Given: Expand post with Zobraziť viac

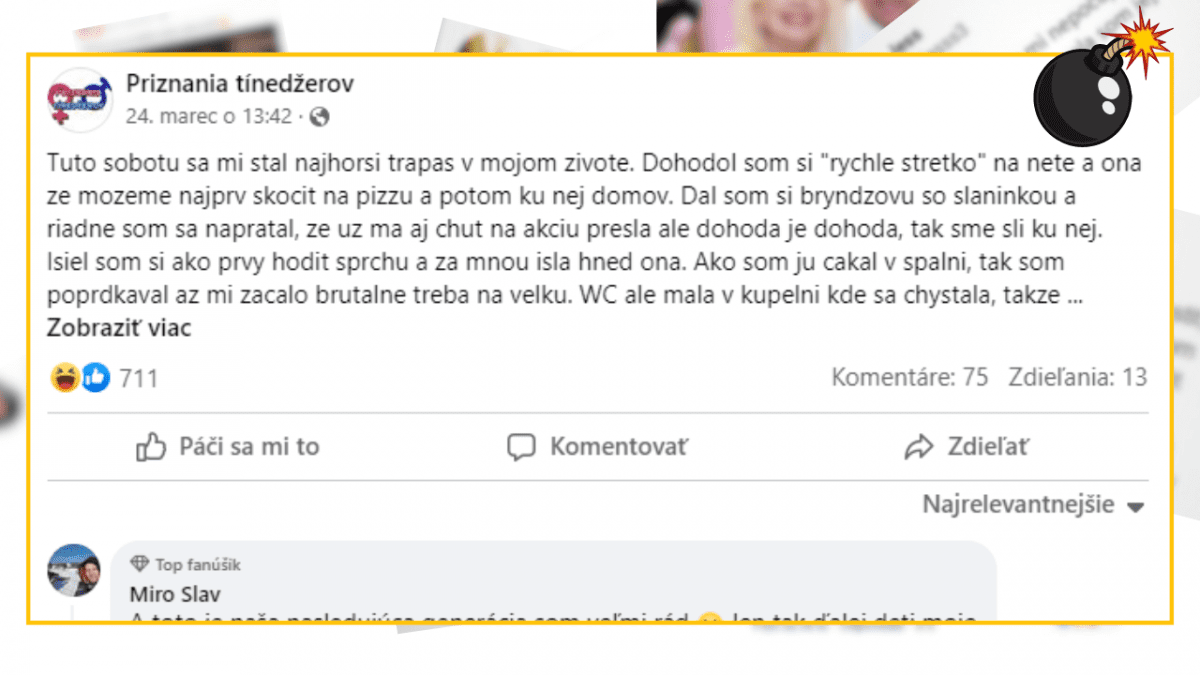Looking at the screenshot, I should coord(119,327).
